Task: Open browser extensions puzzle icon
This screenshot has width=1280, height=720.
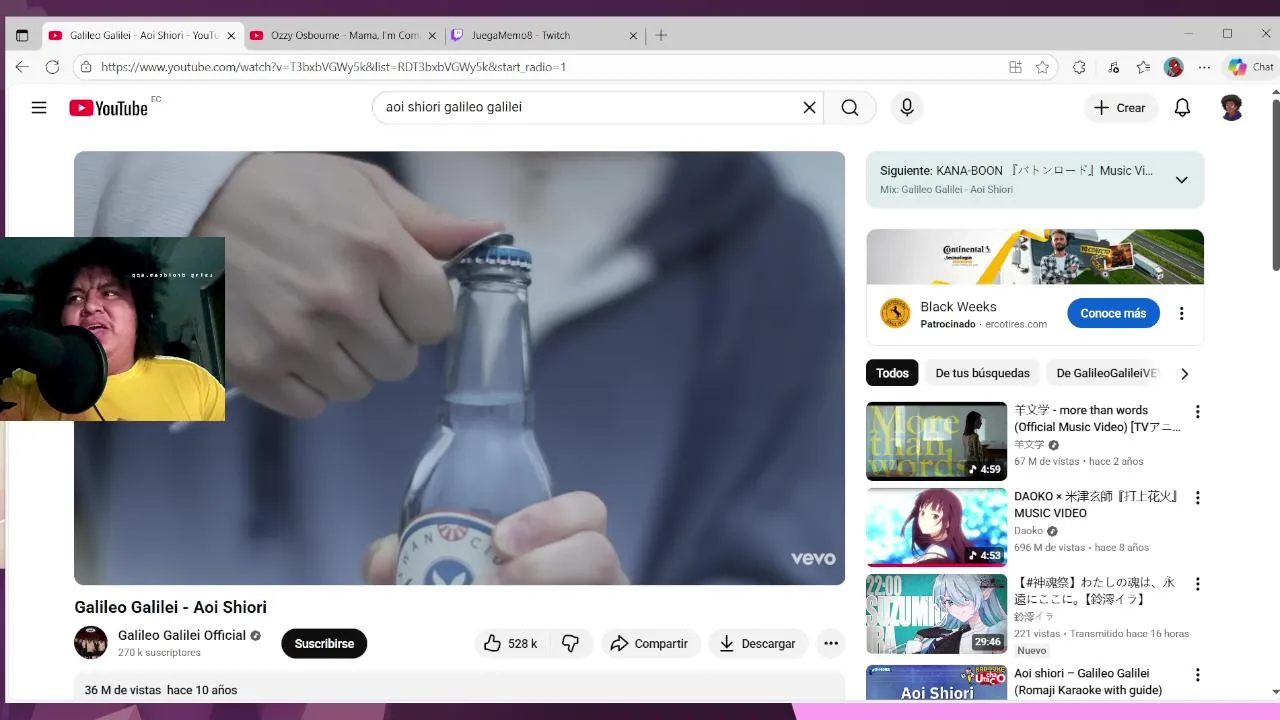Action: (1079, 67)
